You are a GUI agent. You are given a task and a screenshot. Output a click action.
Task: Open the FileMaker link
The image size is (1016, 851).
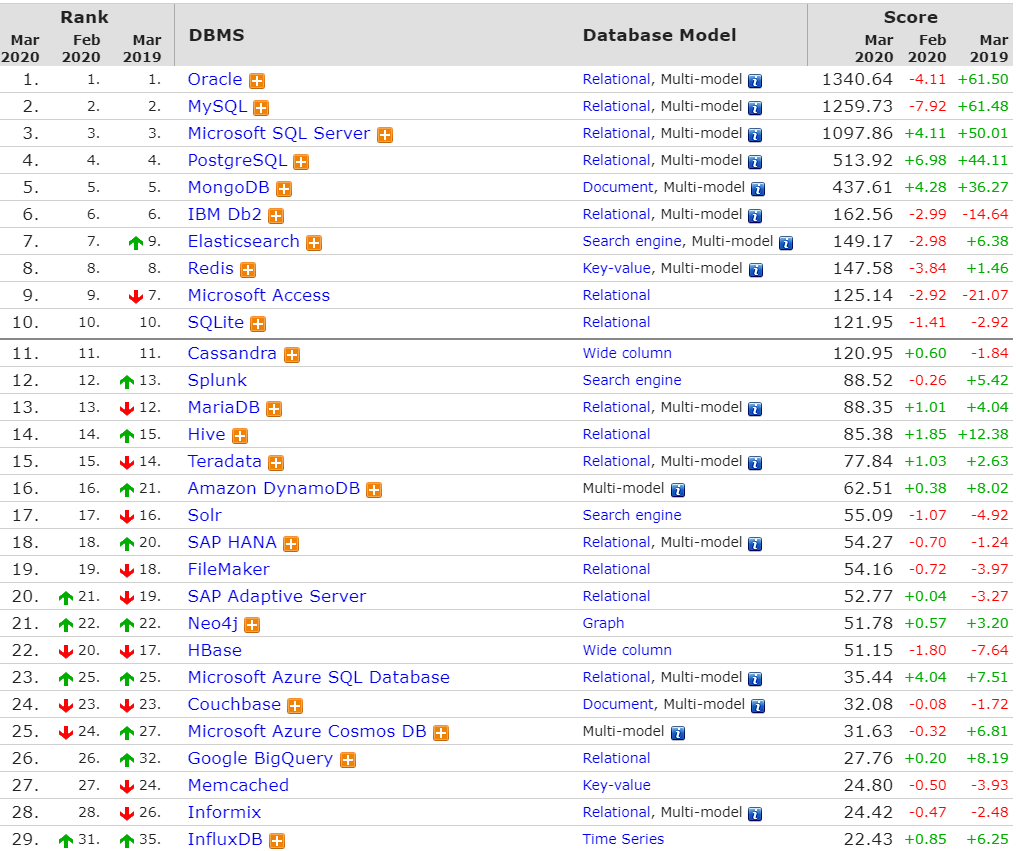click(x=228, y=569)
